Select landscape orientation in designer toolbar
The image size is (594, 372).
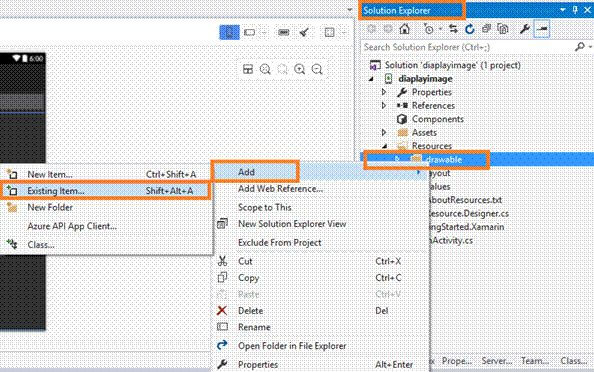click(250, 33)
